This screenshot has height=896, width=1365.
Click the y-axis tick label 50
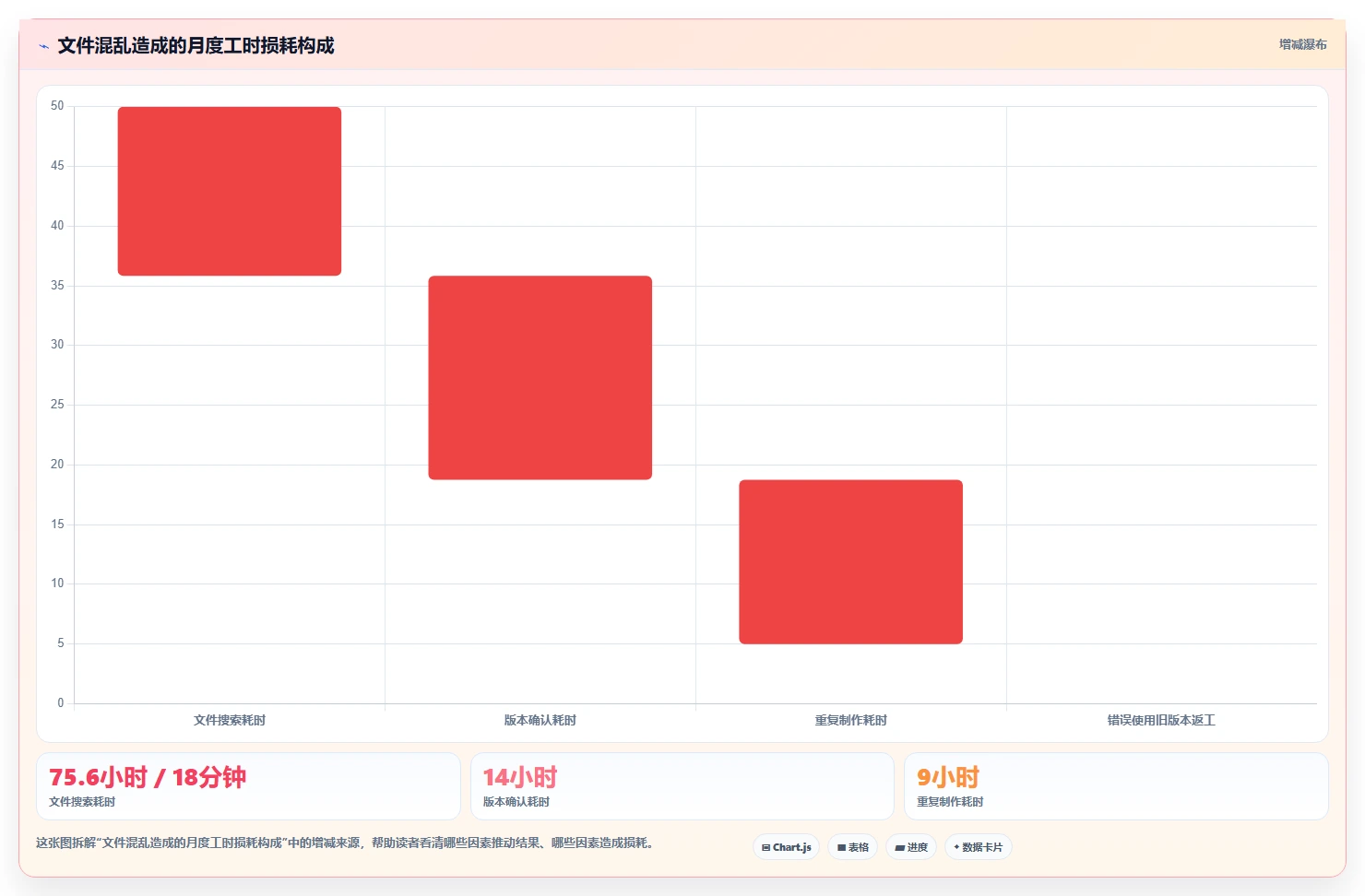pyautogui.click(x=57, y=106)
